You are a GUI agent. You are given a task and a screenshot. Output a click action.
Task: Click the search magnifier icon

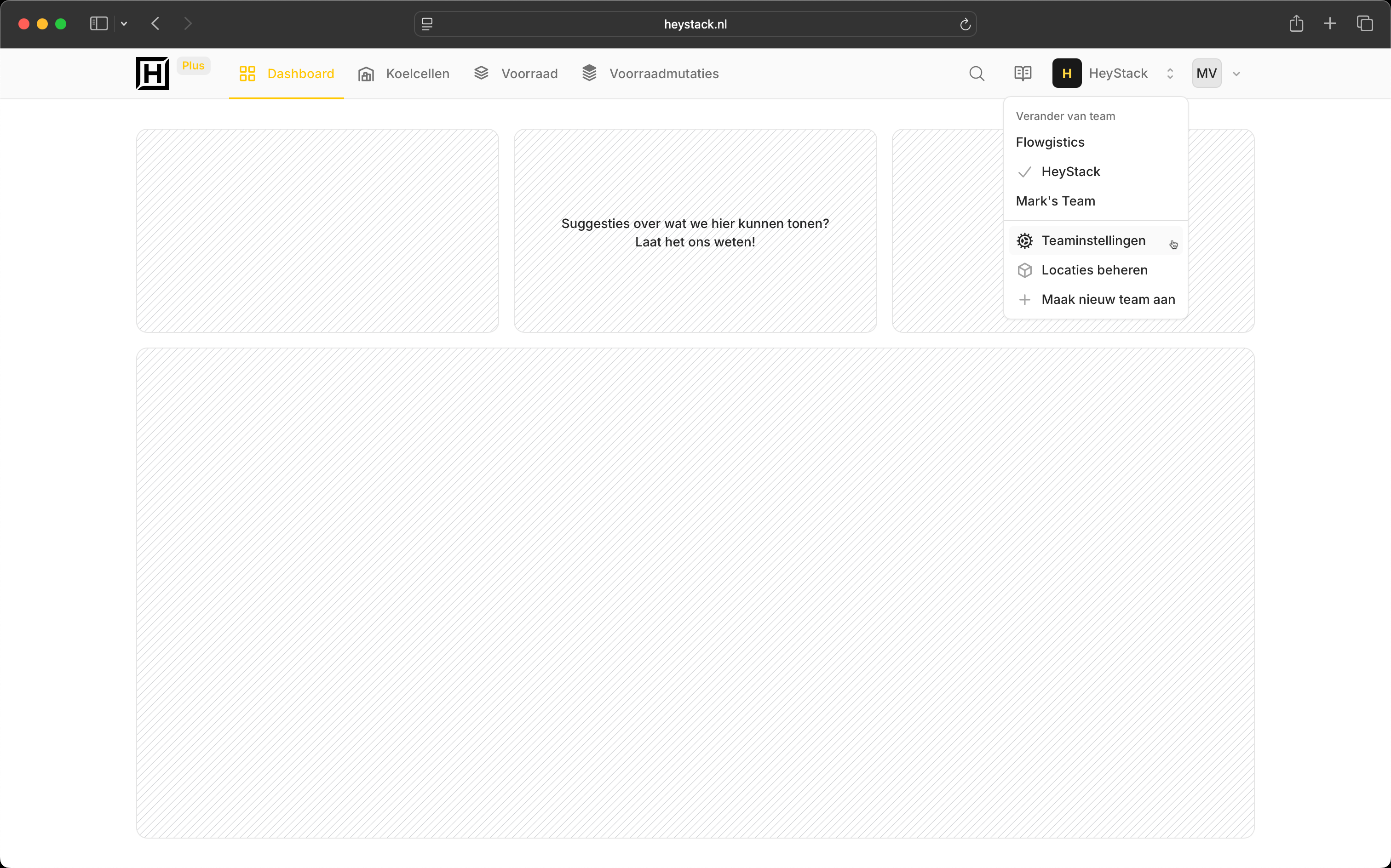[977, 74]
